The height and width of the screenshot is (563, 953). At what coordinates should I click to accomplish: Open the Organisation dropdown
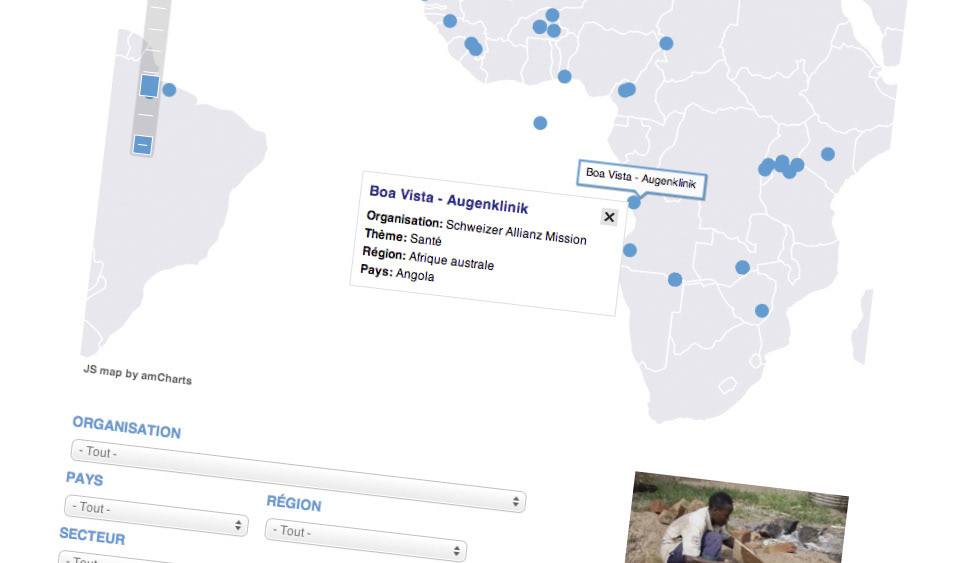(x=298, y=475)
